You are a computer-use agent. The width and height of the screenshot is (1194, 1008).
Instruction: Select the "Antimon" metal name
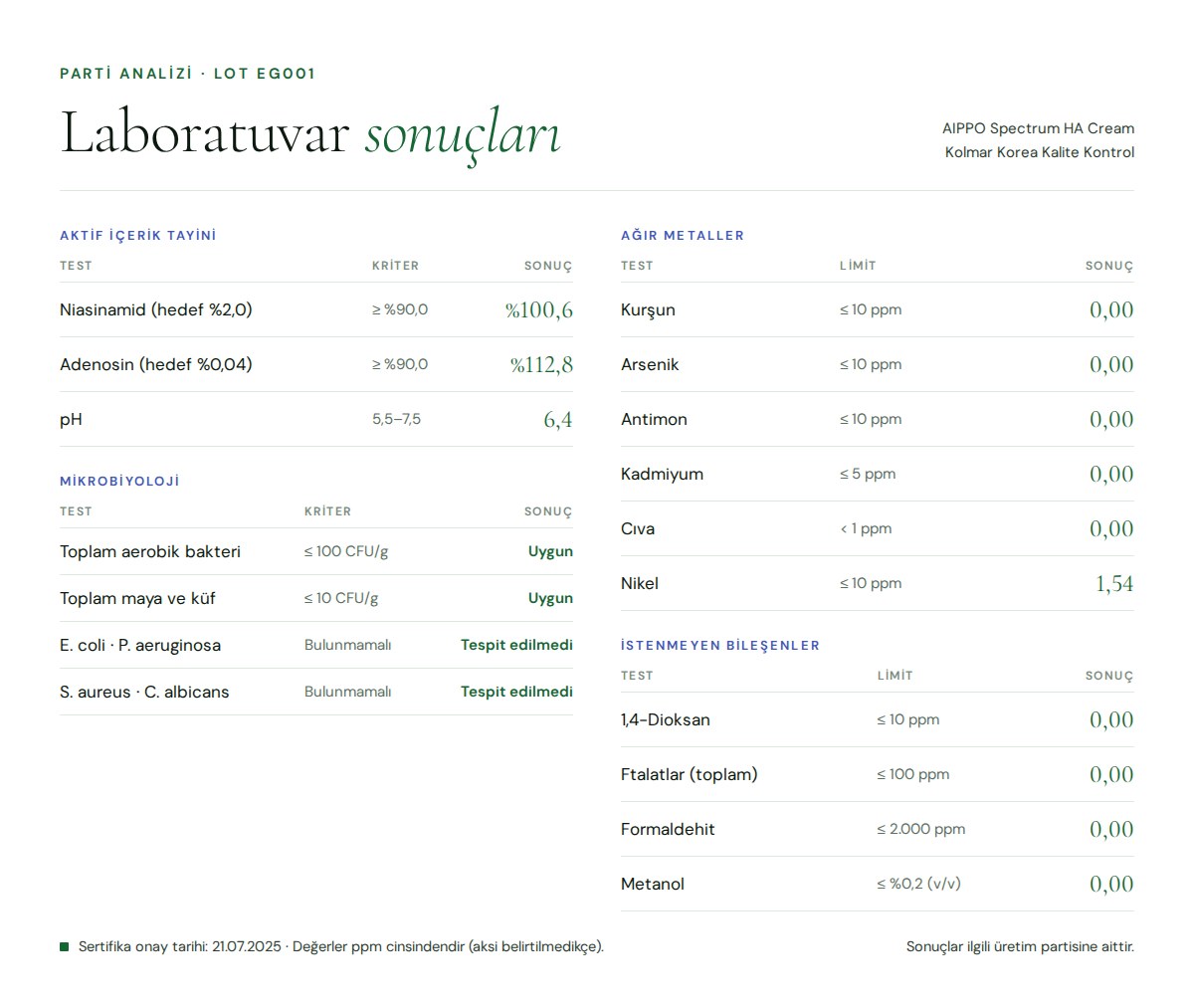[x=654, y=419]
